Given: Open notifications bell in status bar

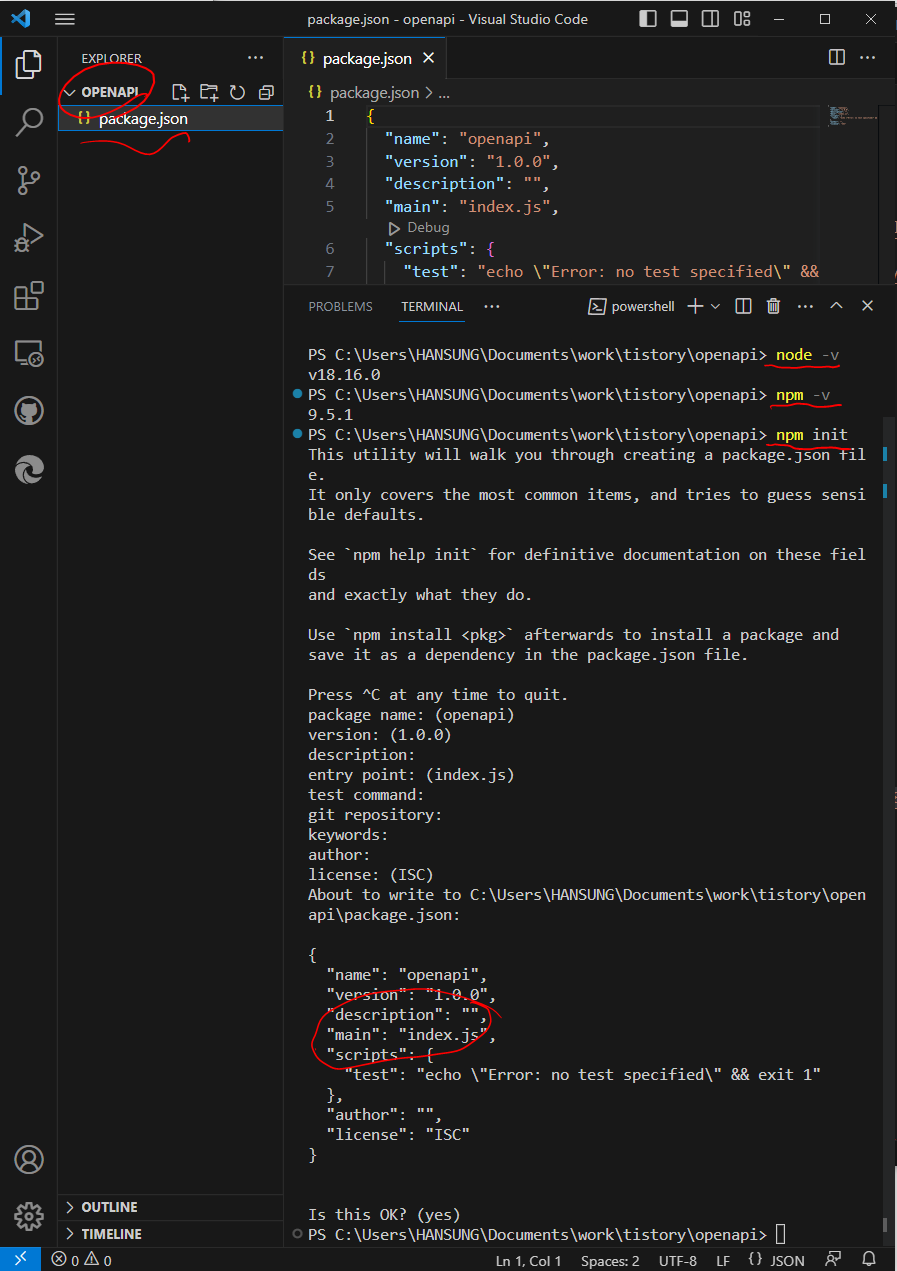Looking at the screenshot, I should pos(869,1260).
